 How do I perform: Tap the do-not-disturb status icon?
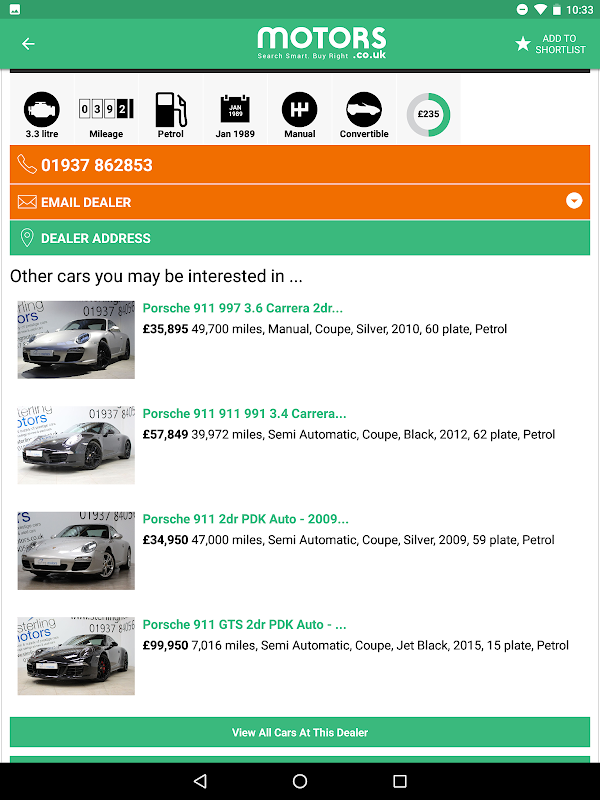pos(522,9)
